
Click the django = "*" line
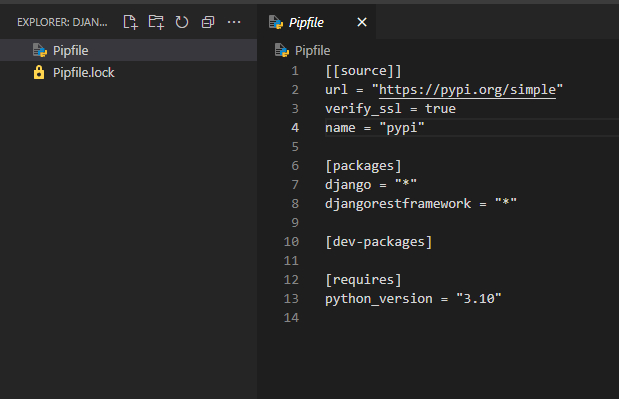(x=371, y=185)
